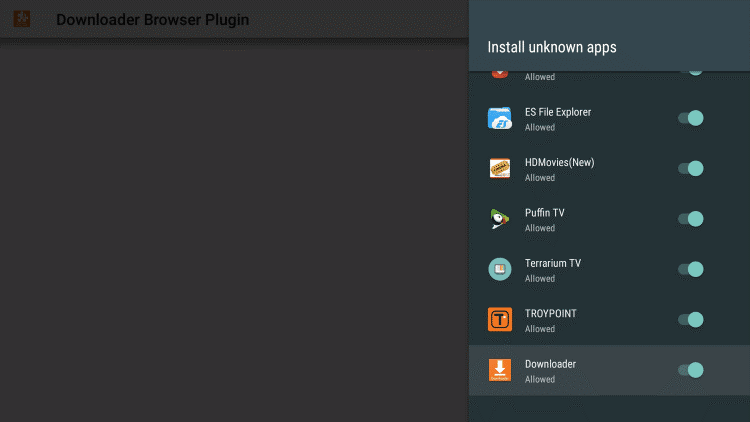750x422 pixels.
Task: Toggle Downloader install unknown apps switch
Action: (691, 370)
